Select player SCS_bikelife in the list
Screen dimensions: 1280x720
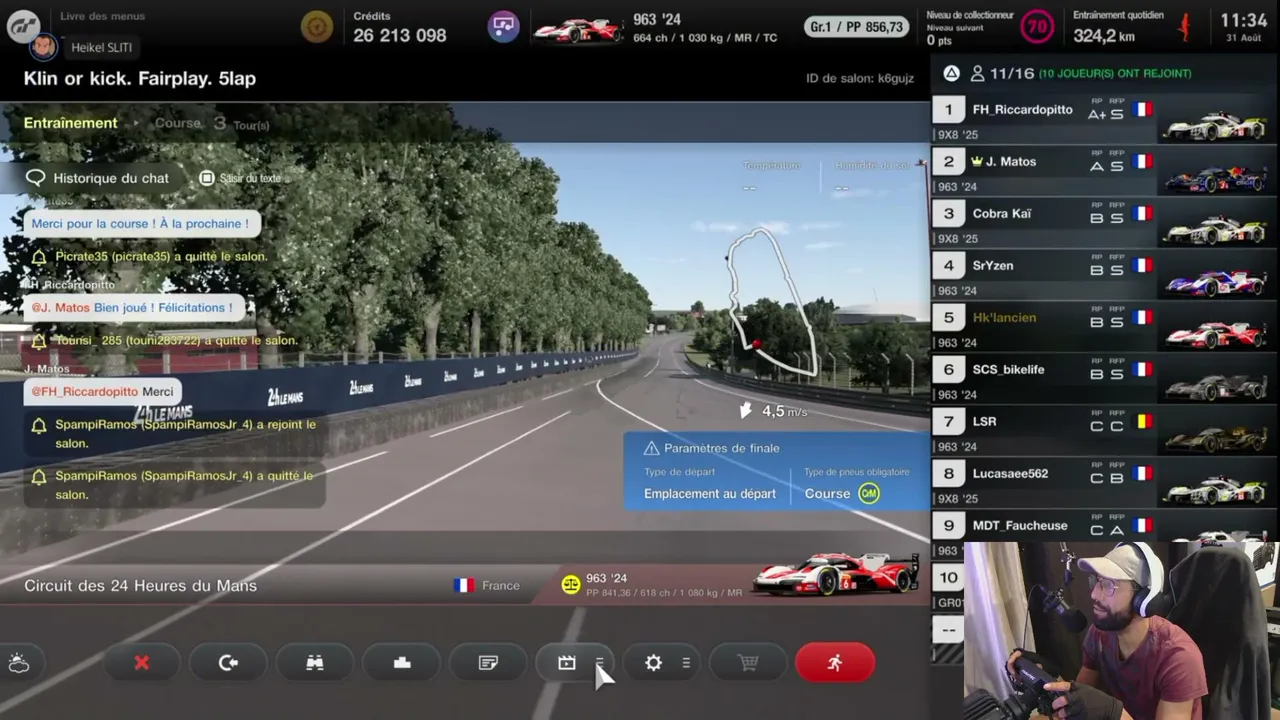(x=1105, y=379)
